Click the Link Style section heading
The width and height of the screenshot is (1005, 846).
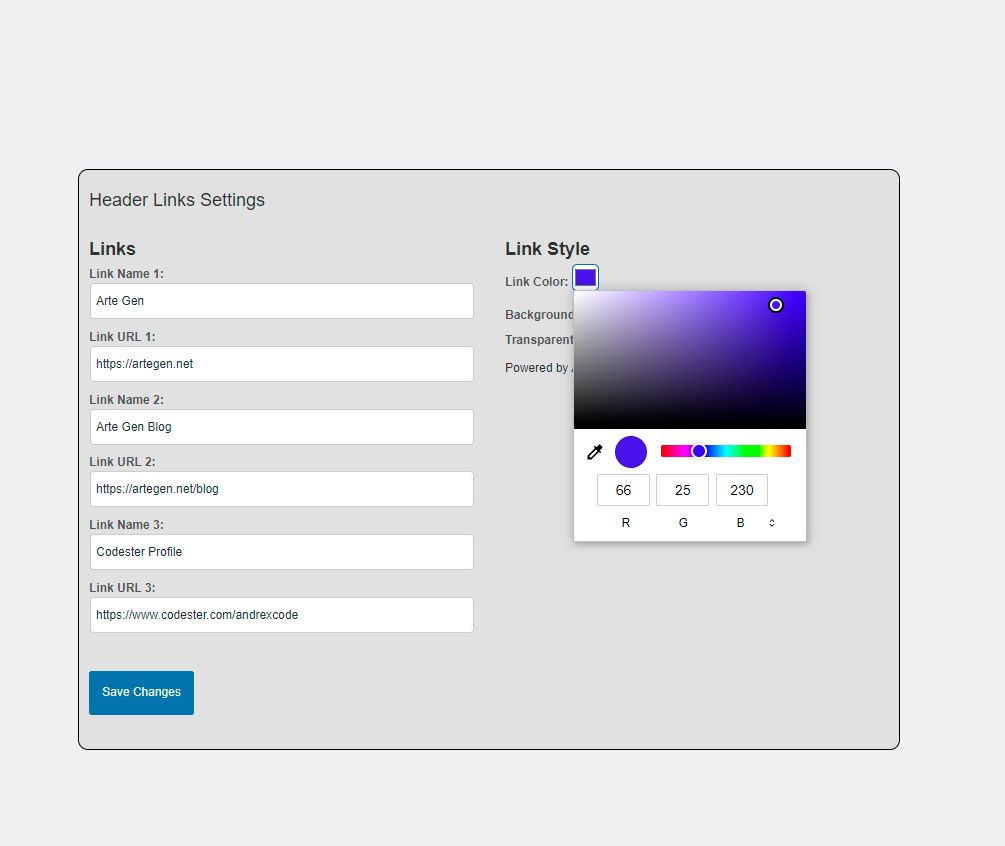coord(547,249)
